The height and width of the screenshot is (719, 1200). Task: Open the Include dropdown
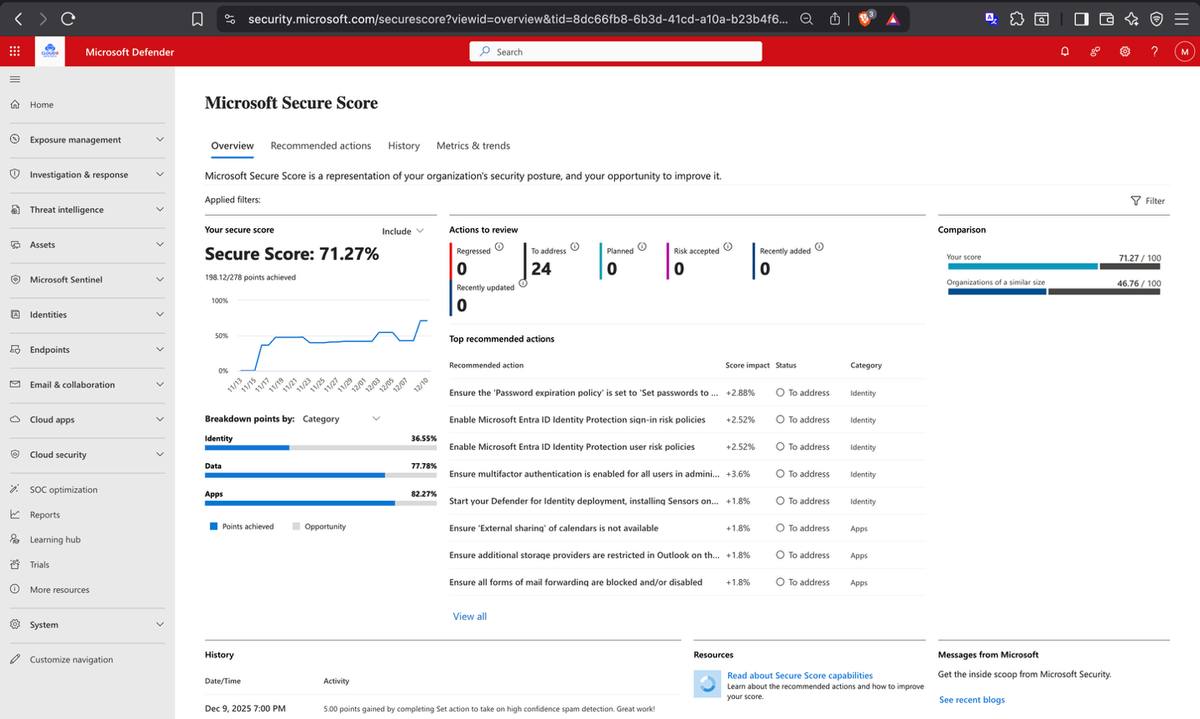click(x=403, y=231)
